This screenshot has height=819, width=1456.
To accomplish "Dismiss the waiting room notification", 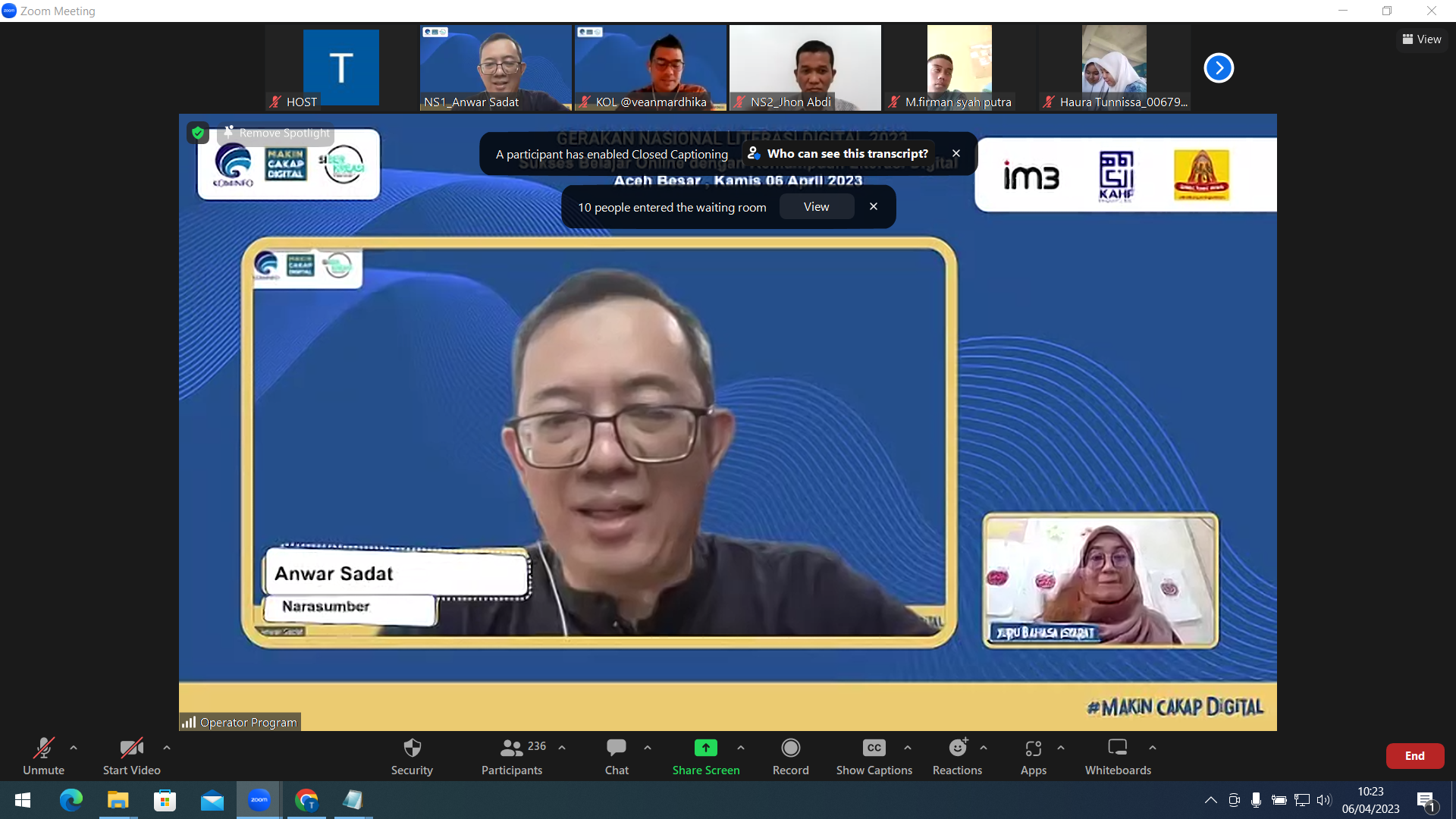I will 874,206.
